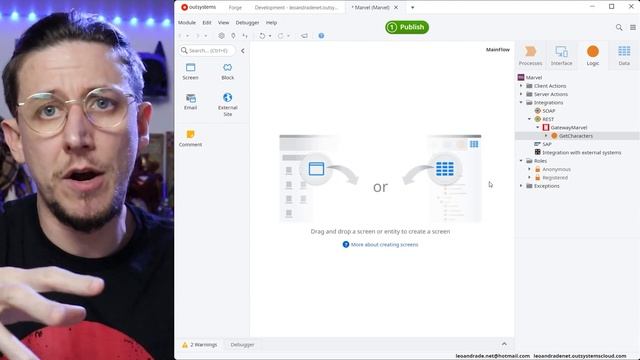Close the Marvel module tab

click(396, 7)
